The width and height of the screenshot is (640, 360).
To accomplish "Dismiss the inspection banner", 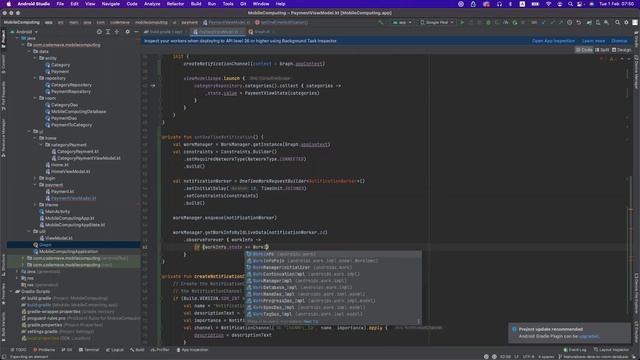I will [x=619, y=41].
